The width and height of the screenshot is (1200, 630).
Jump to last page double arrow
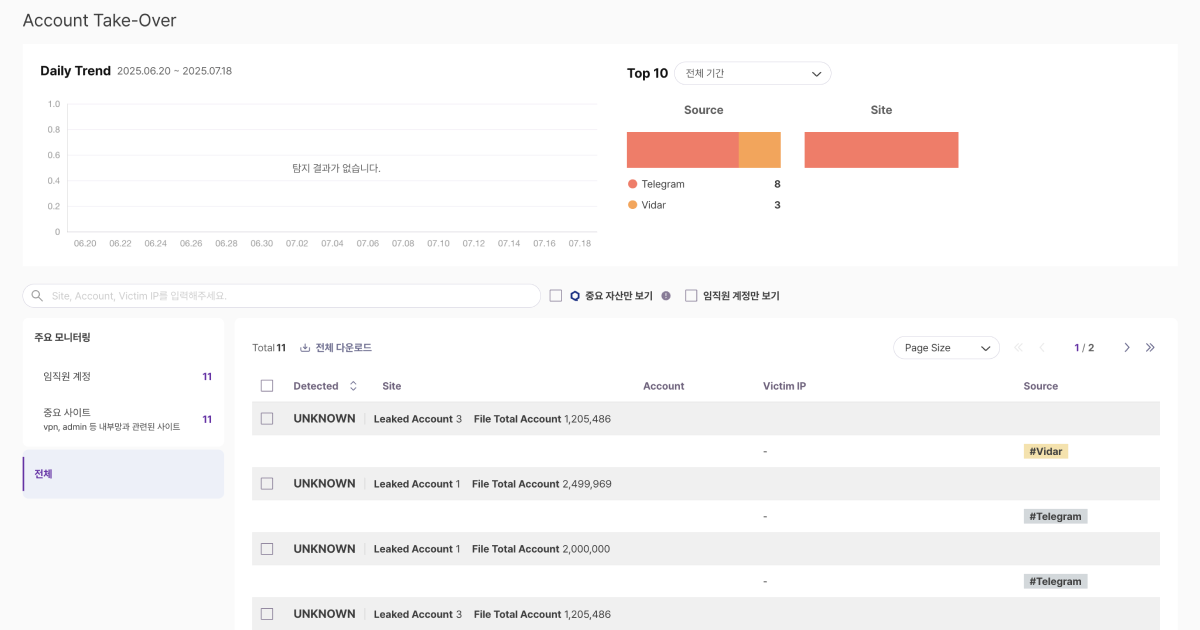[1150, 348]
